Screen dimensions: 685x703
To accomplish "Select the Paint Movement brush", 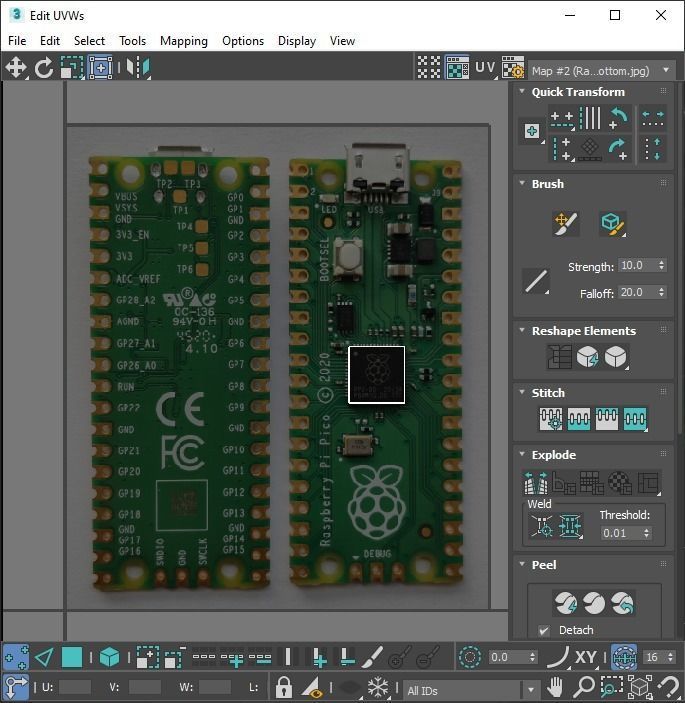I will [566, 223].
